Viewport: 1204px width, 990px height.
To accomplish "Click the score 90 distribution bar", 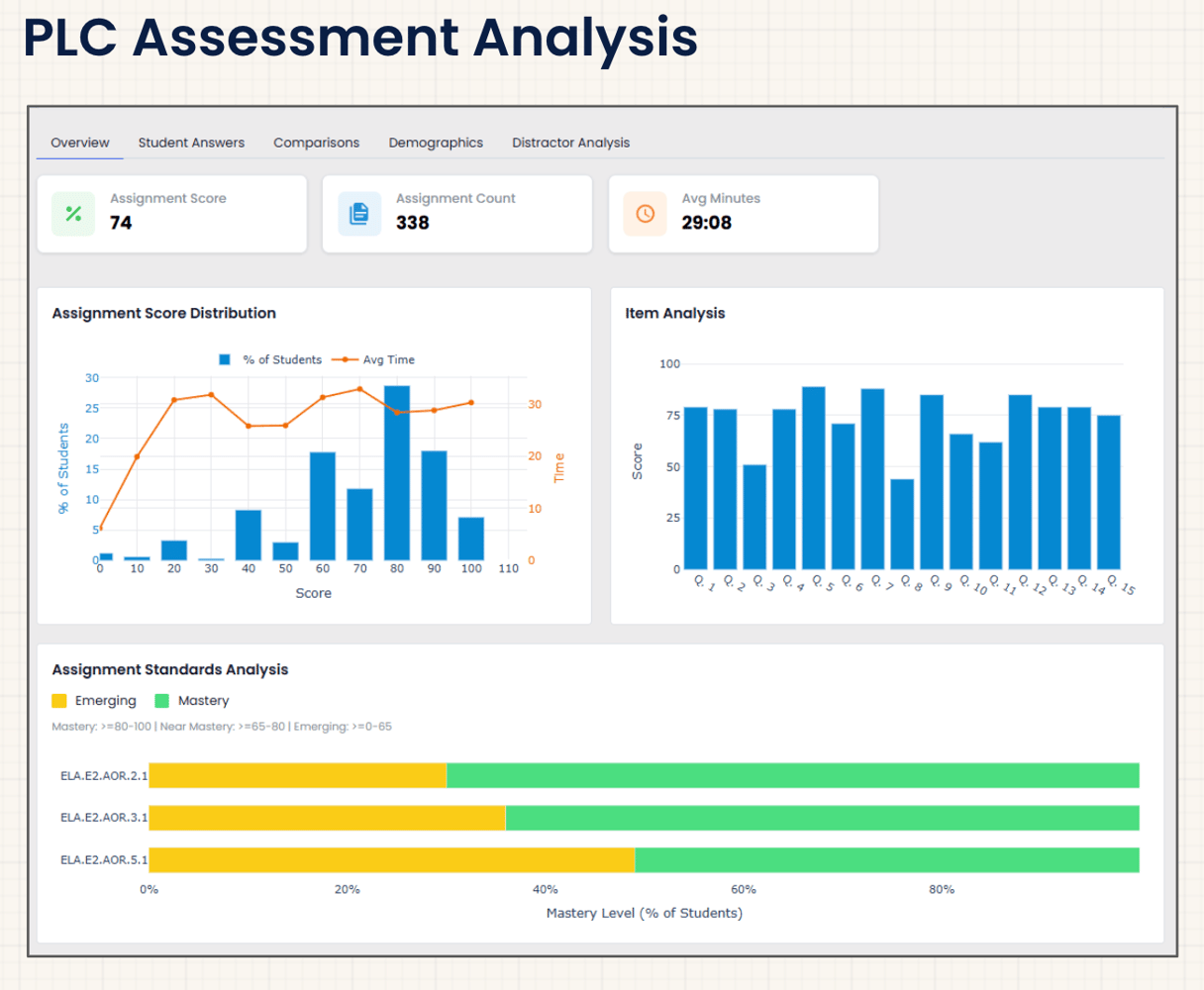I will pos(434,506).
